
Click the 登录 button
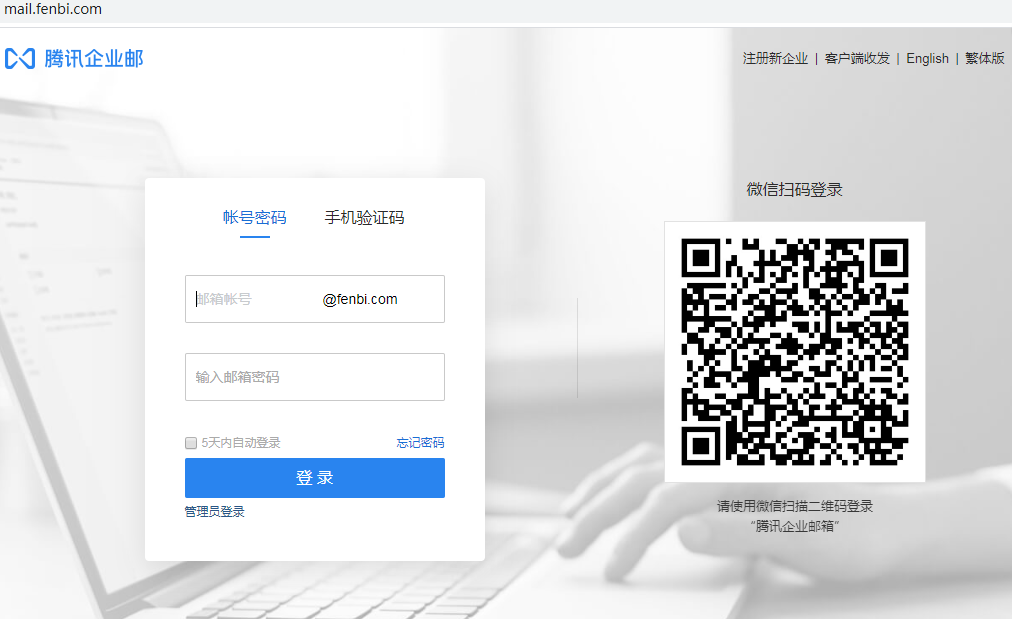coord(314,477)
